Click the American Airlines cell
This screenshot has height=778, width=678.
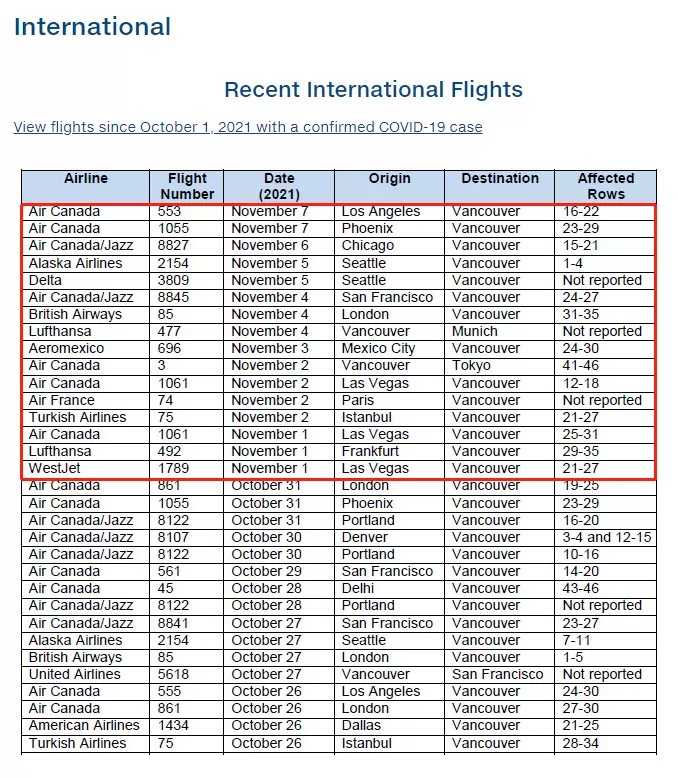(x=85, y=725)
